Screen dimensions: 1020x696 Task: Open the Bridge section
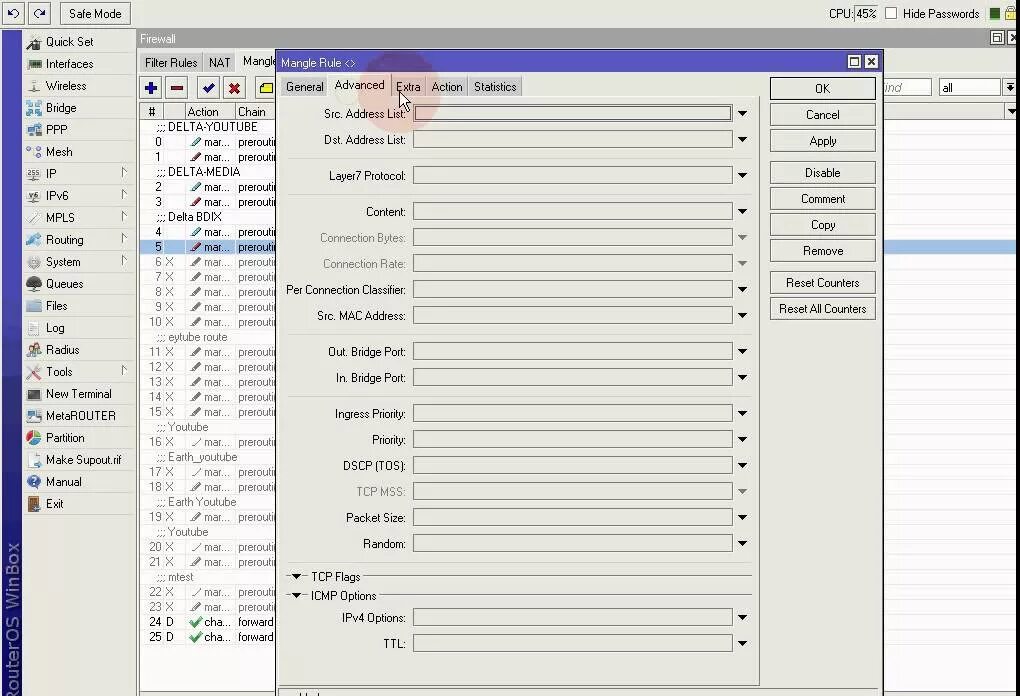click(x=61, y=108)
